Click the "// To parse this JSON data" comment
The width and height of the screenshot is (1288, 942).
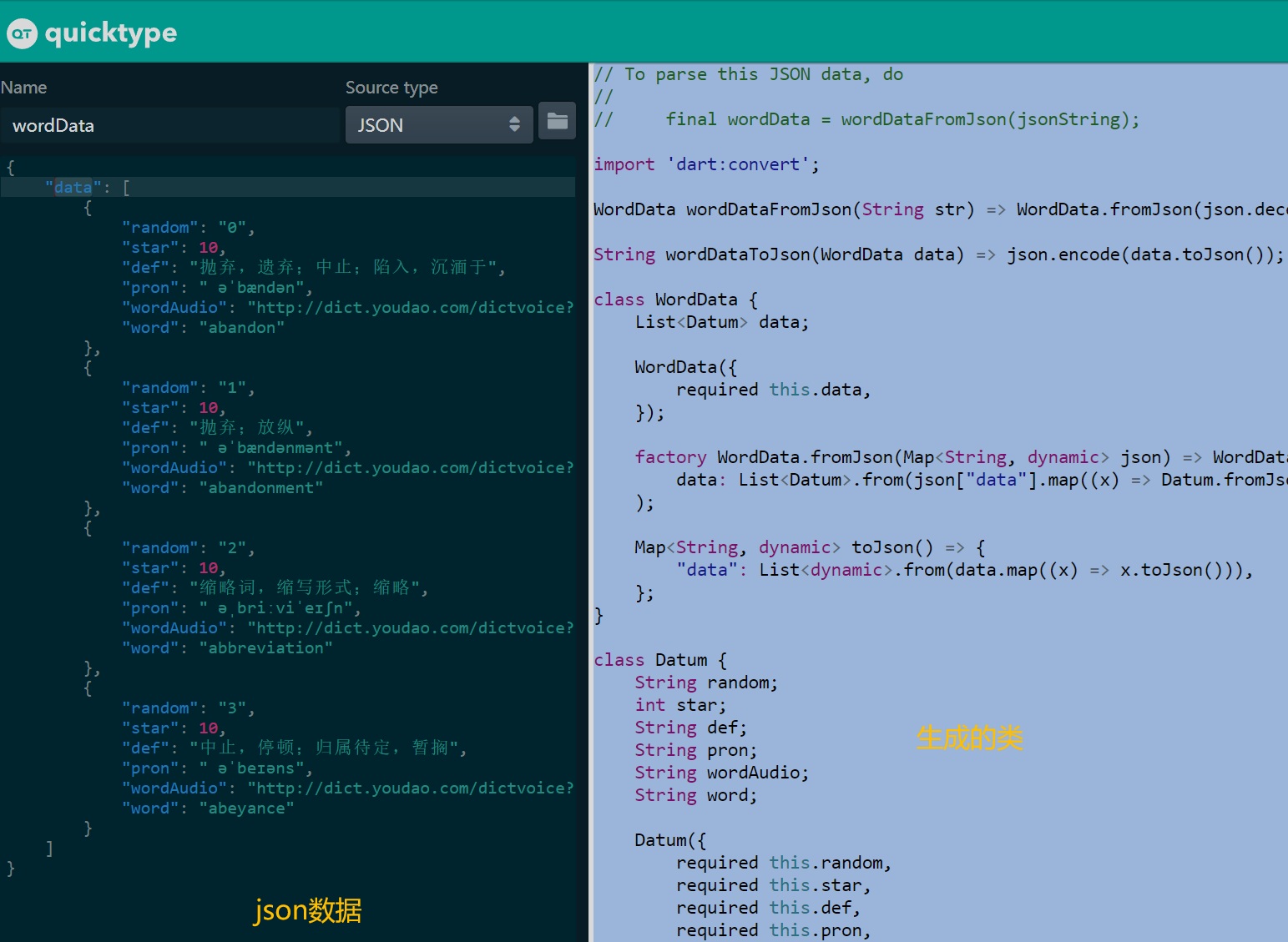pos(749,74)
